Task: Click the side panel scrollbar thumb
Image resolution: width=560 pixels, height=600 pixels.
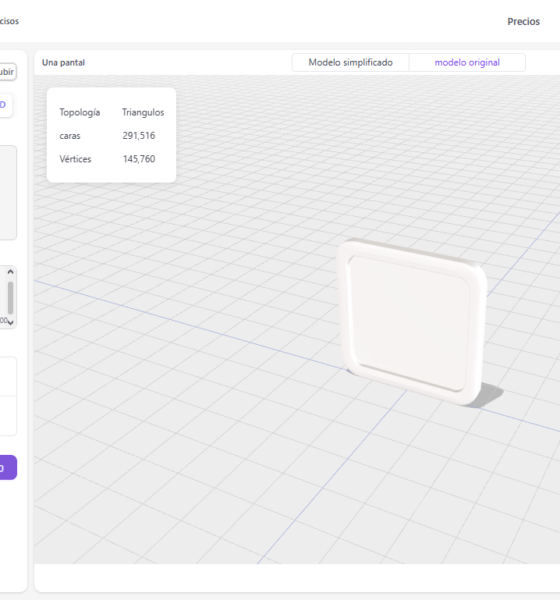Action: 10,298
